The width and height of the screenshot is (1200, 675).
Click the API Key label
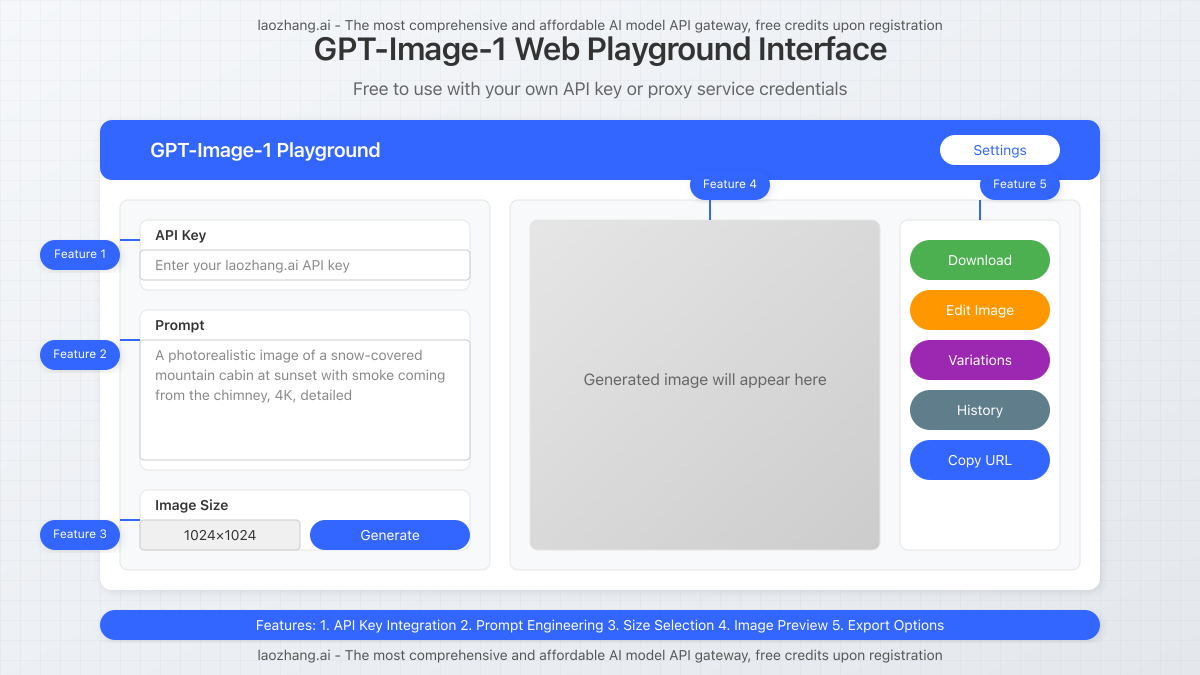coord(181,235)
